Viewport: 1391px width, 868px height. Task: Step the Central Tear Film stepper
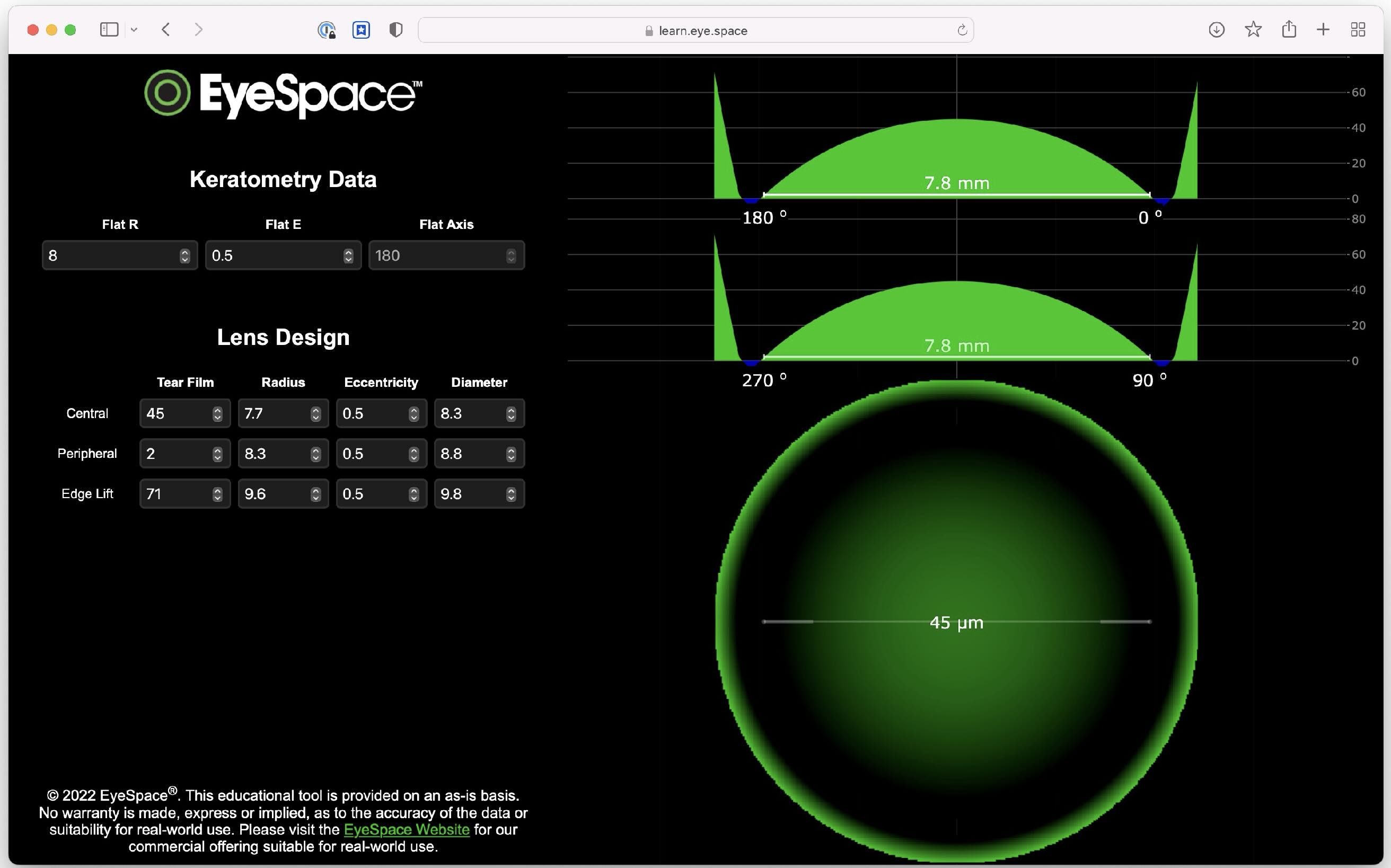(218, 414)
